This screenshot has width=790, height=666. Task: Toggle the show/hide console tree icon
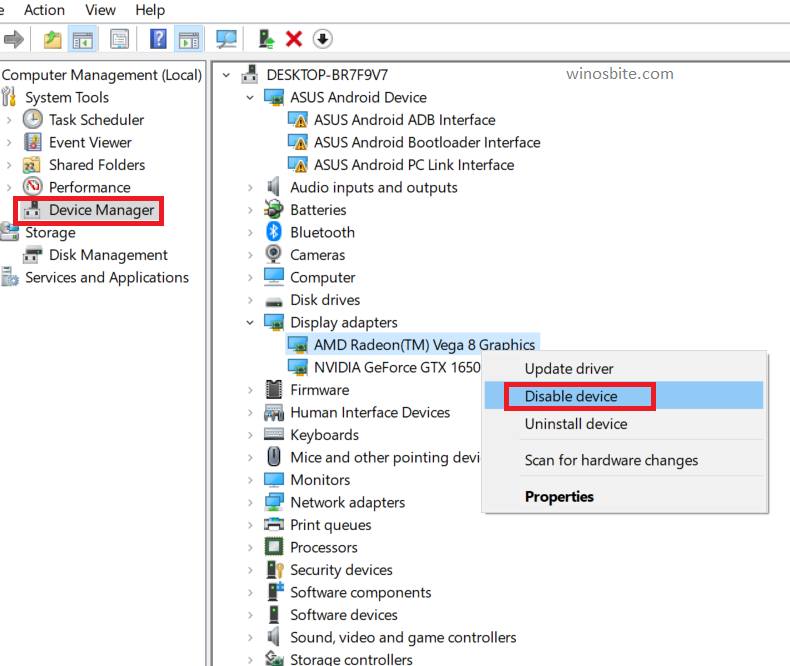click(83, 39)
